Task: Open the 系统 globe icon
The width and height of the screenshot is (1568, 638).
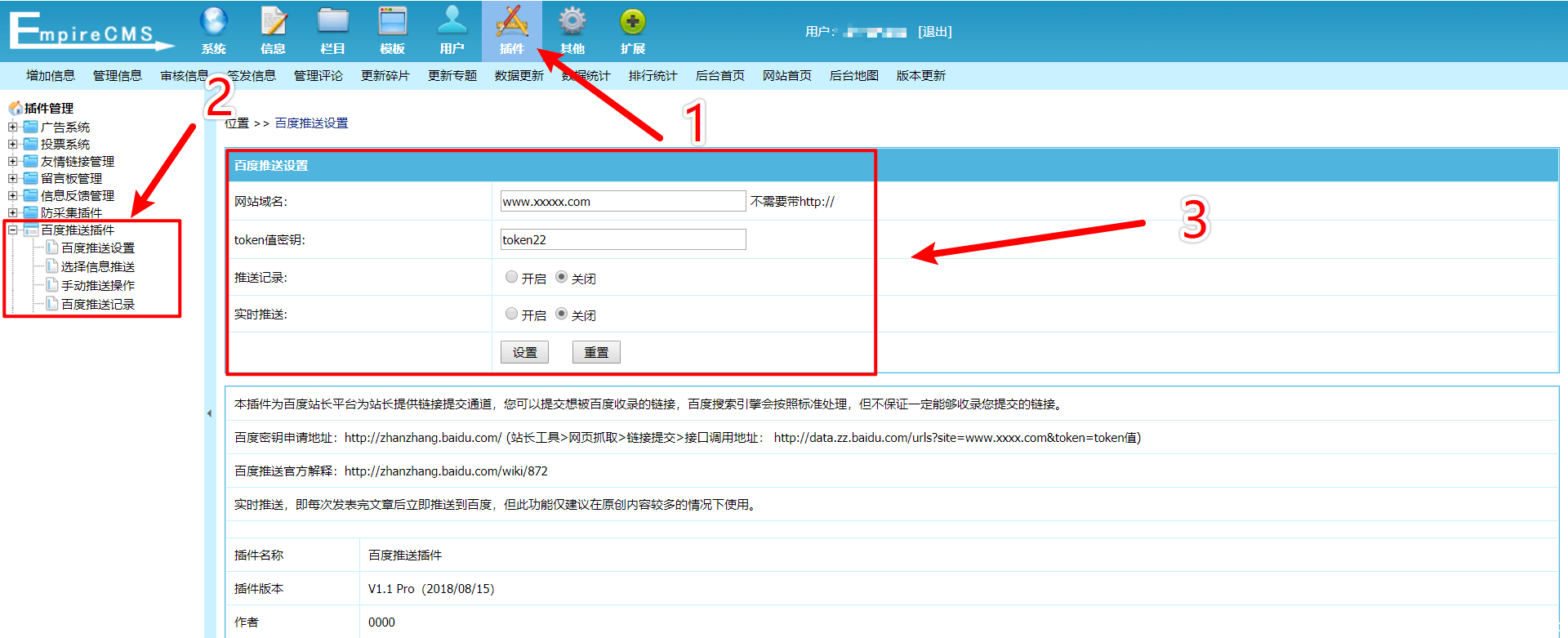Action: point(214,21)
